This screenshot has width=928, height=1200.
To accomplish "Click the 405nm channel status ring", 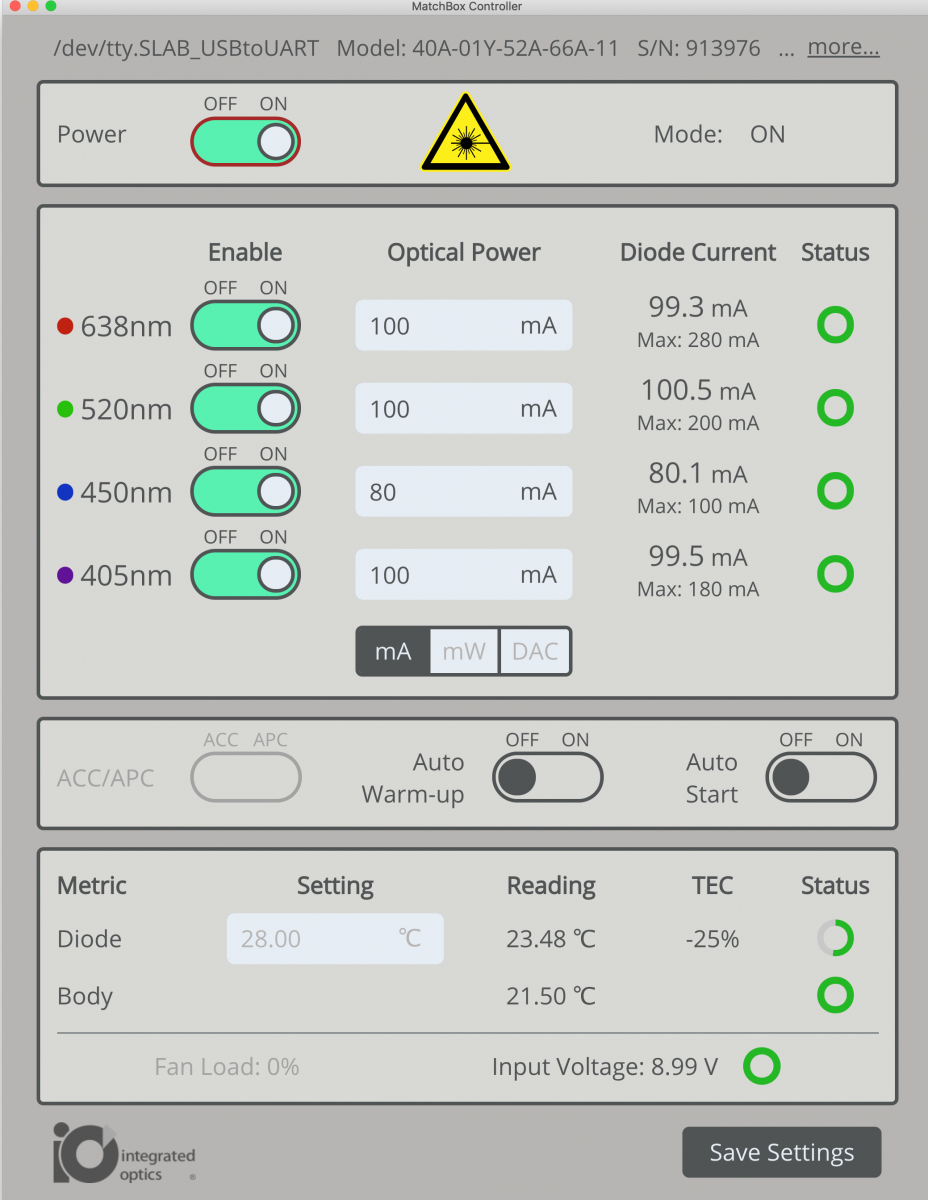I will click(835, 574).
